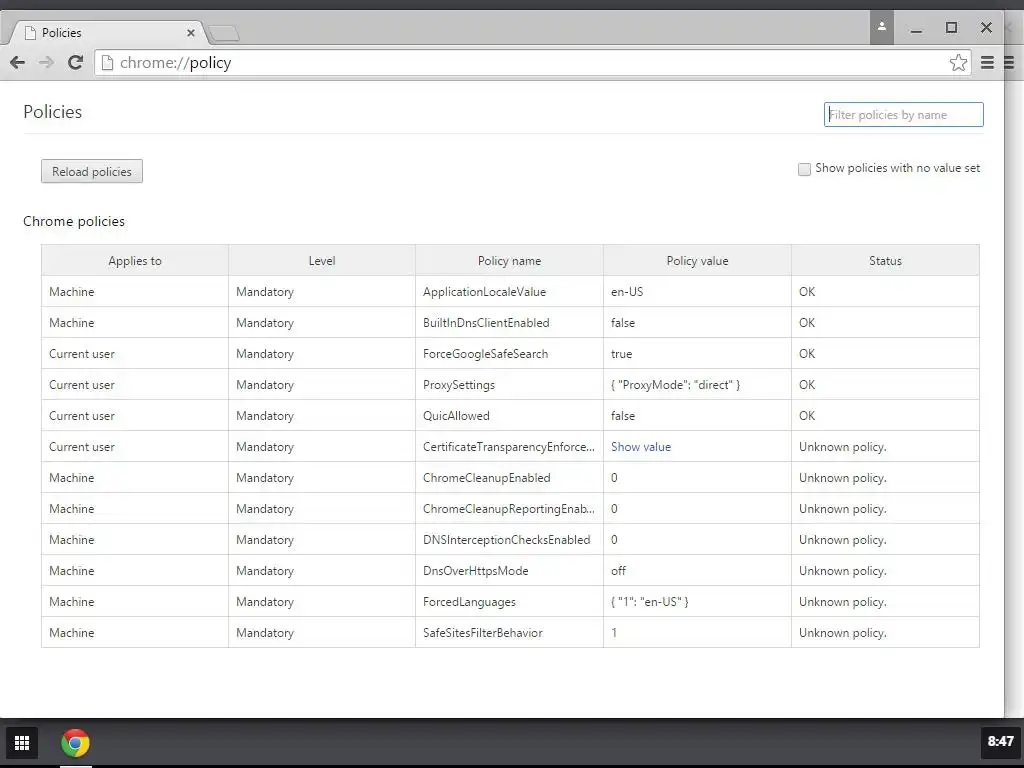Focus the Filter policies by name field
This screenshot has height=768, width=1024.
click(x=903, y=114)
